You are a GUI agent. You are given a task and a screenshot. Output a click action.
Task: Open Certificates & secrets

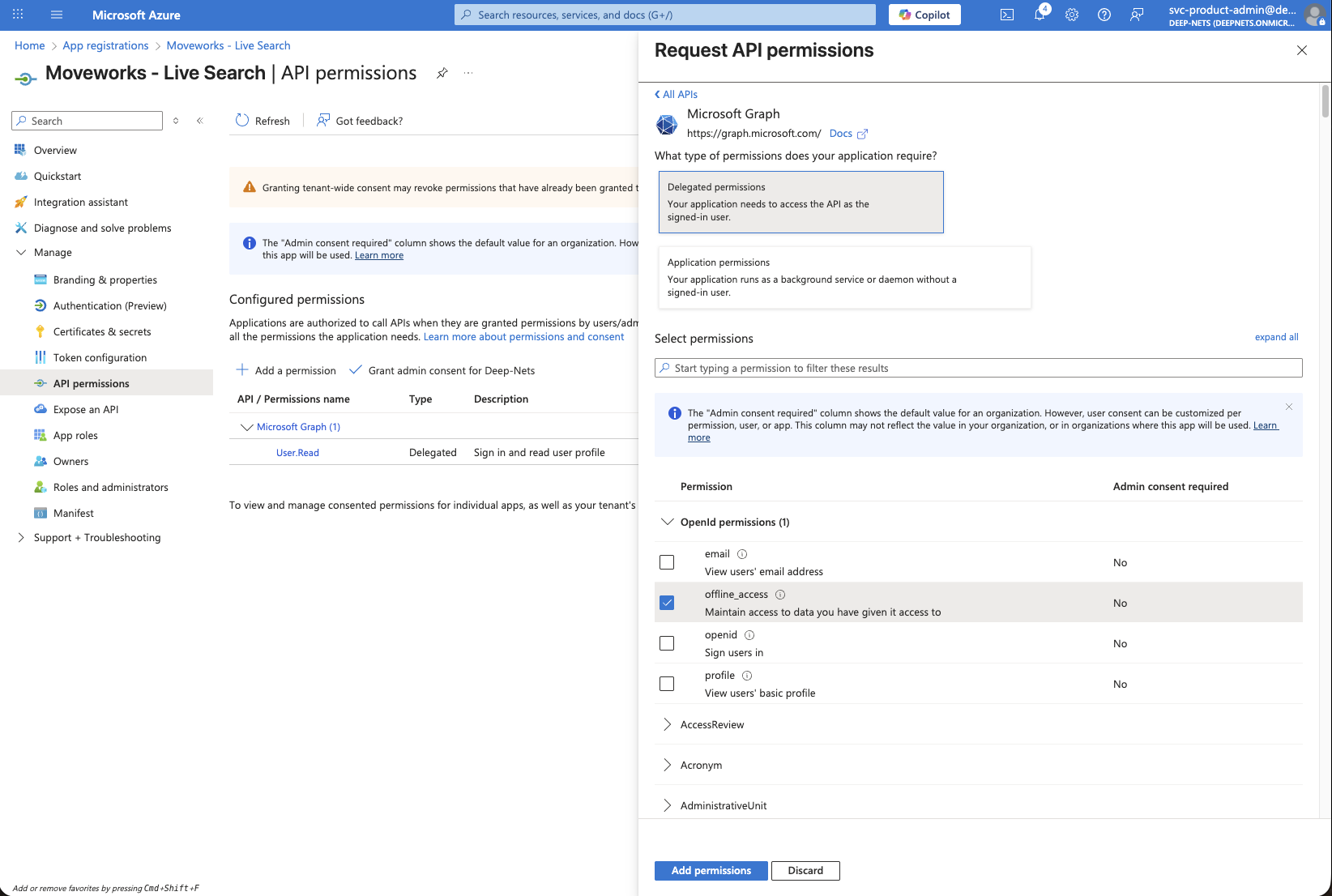click(x=102, y=331)
